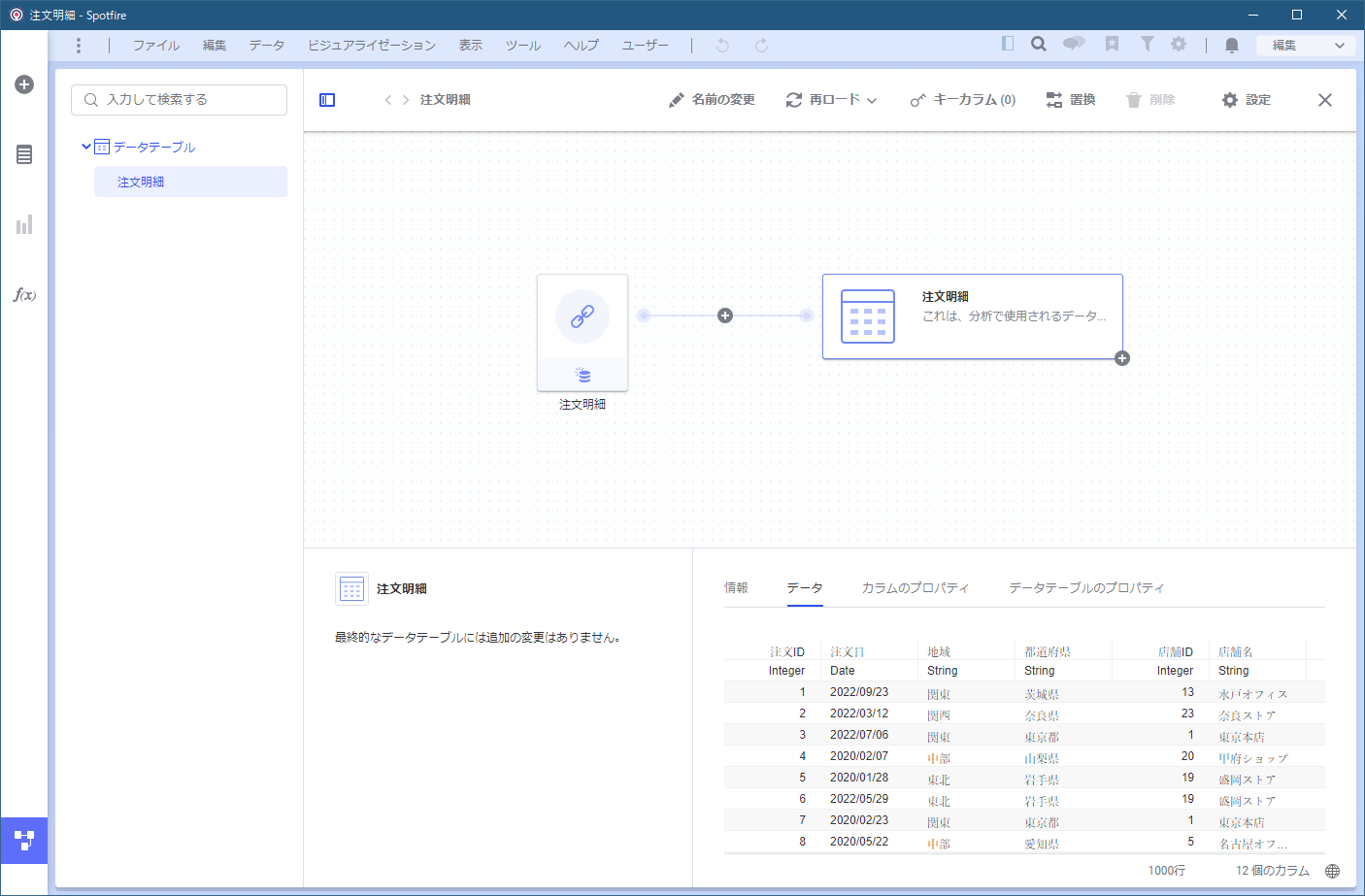The width and height of the screenshot is (1365, 896).
Task: Click the 注文ID column header
Action: tap(787, 652)
